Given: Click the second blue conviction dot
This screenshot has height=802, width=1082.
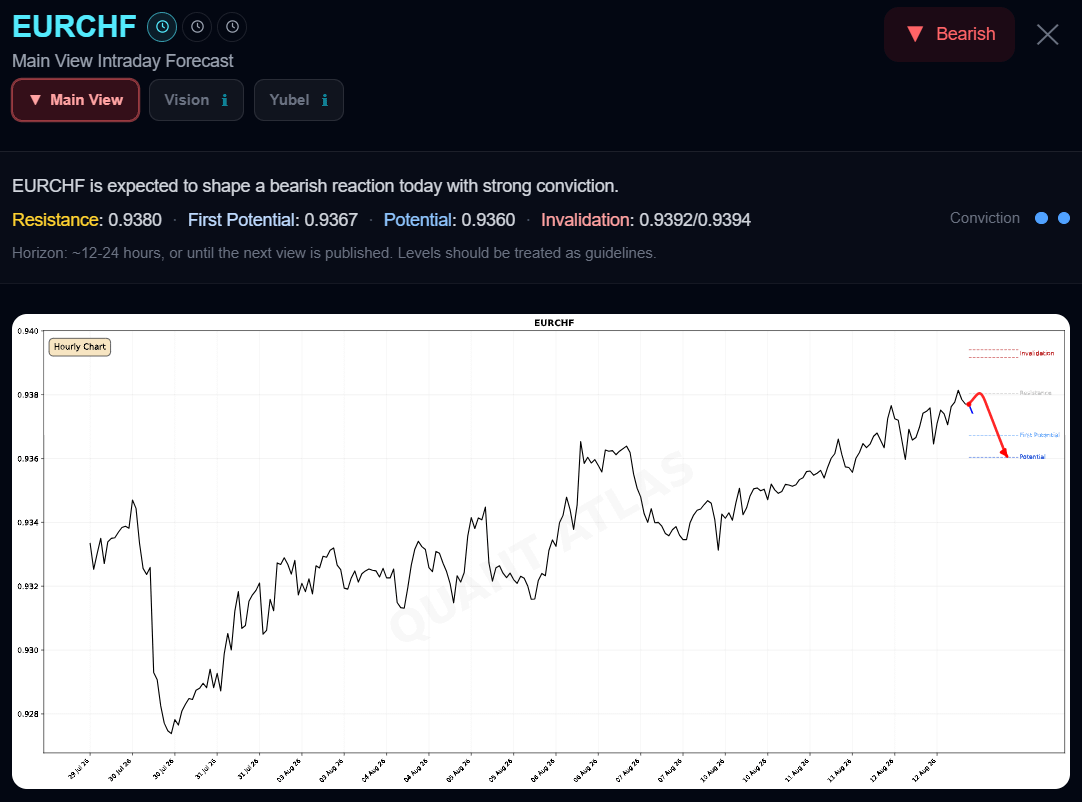Looking at the screenshot, I should (1064, 218).
